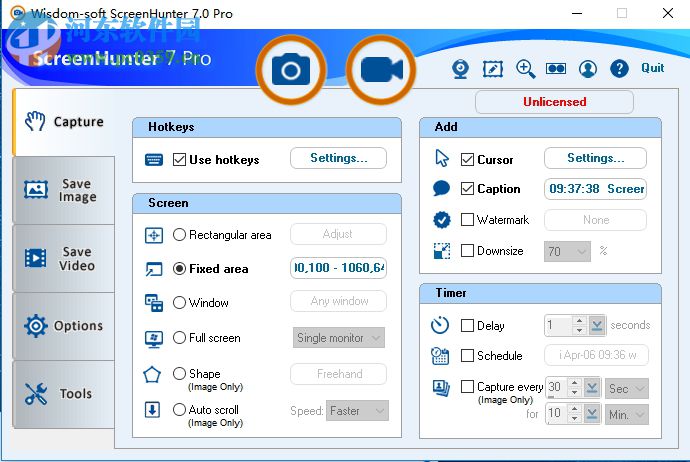Click the dual-lens recorder icon

coord(556,69)
